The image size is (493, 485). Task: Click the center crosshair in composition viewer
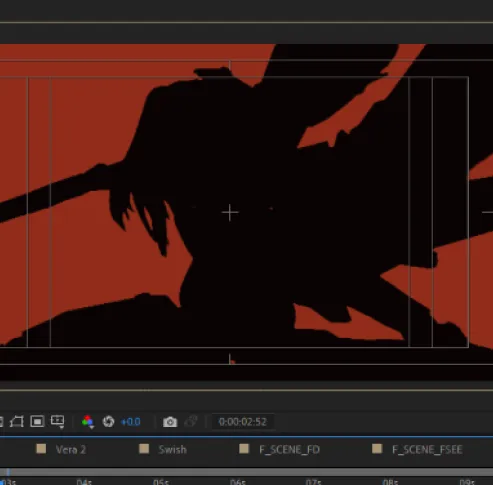230,212
